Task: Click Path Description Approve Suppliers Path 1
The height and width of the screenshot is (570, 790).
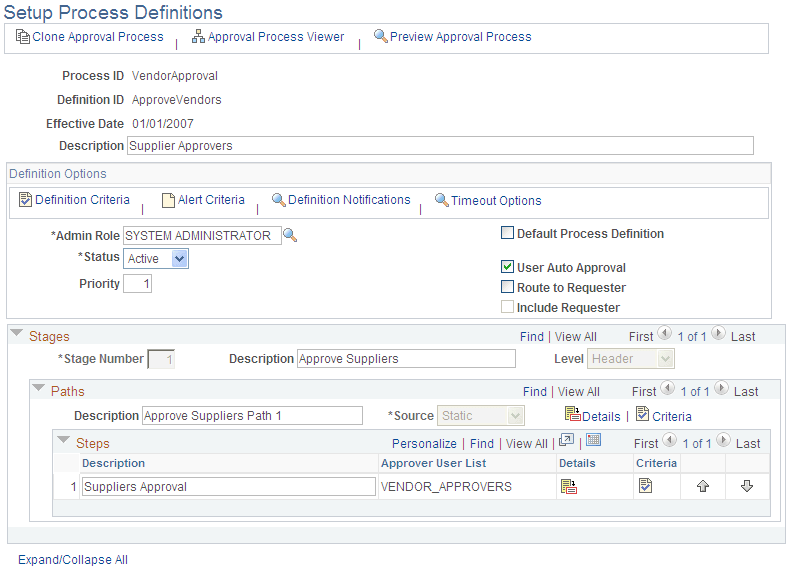Action: click(252, 416)
